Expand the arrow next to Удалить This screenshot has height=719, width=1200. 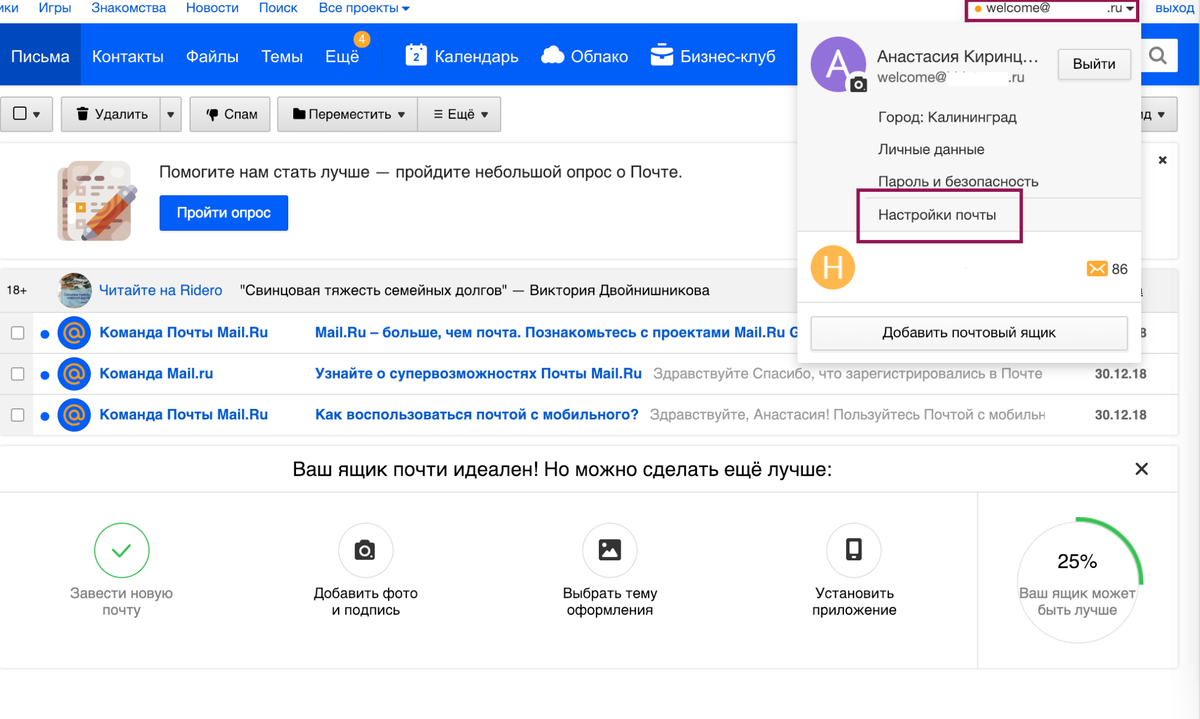click(171, 114)
